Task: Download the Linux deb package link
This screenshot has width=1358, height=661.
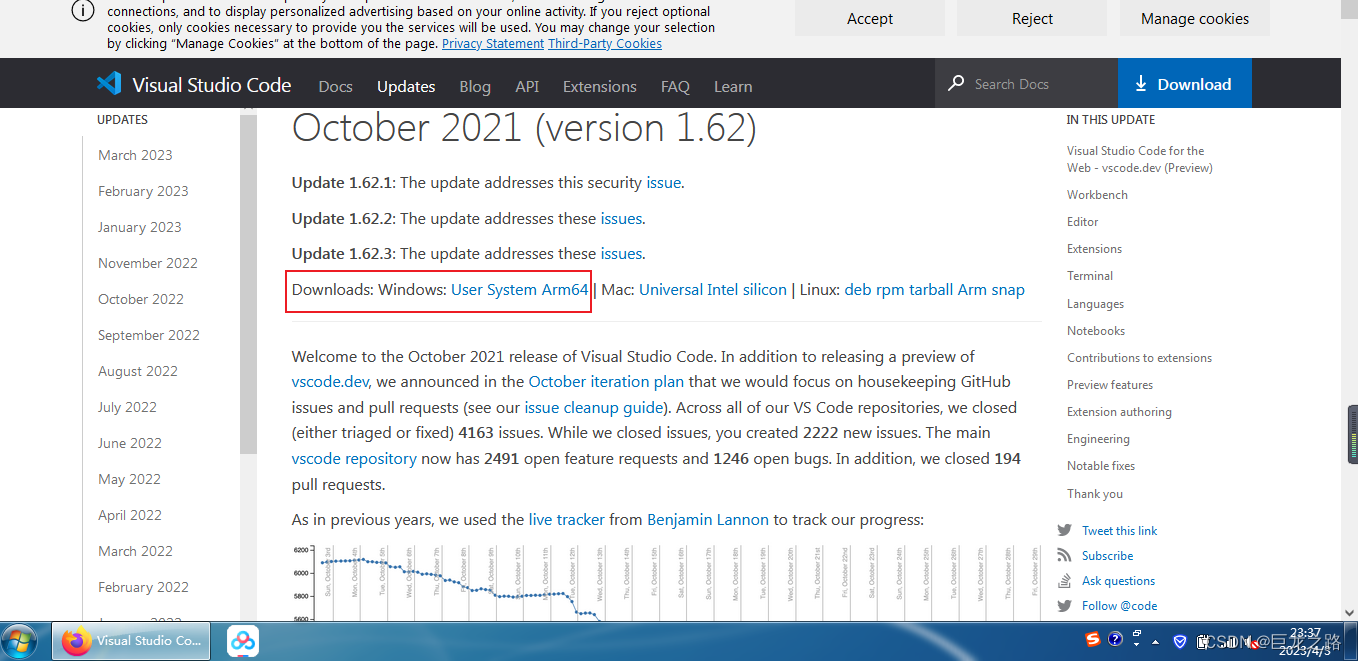Action: point(858,290)
